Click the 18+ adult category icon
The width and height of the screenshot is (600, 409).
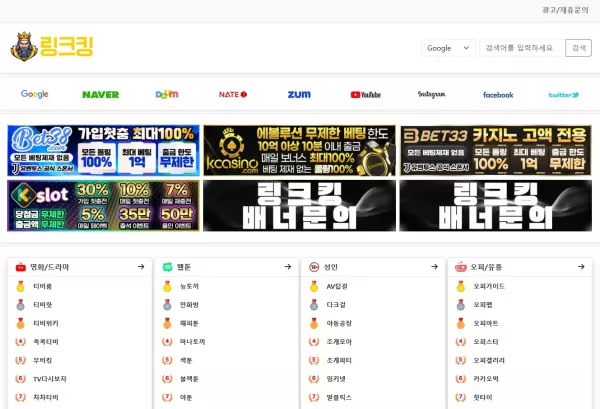314,267
